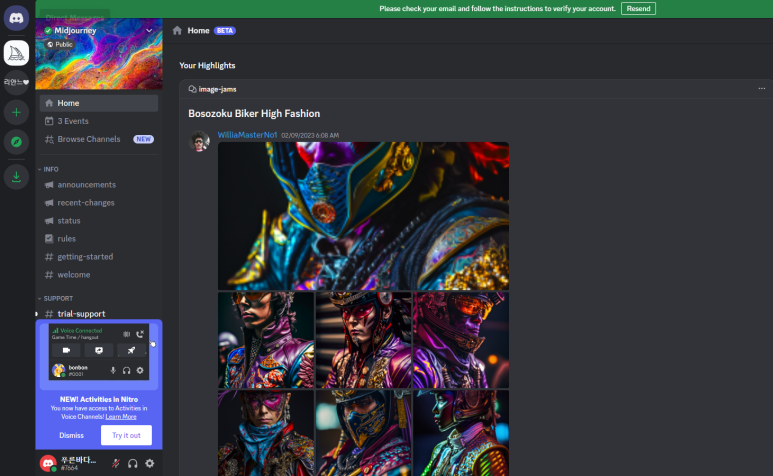Click the bonbon gear icon in promo preview
773x476 pixels.
pyautogui.click(x=140, y=371)
